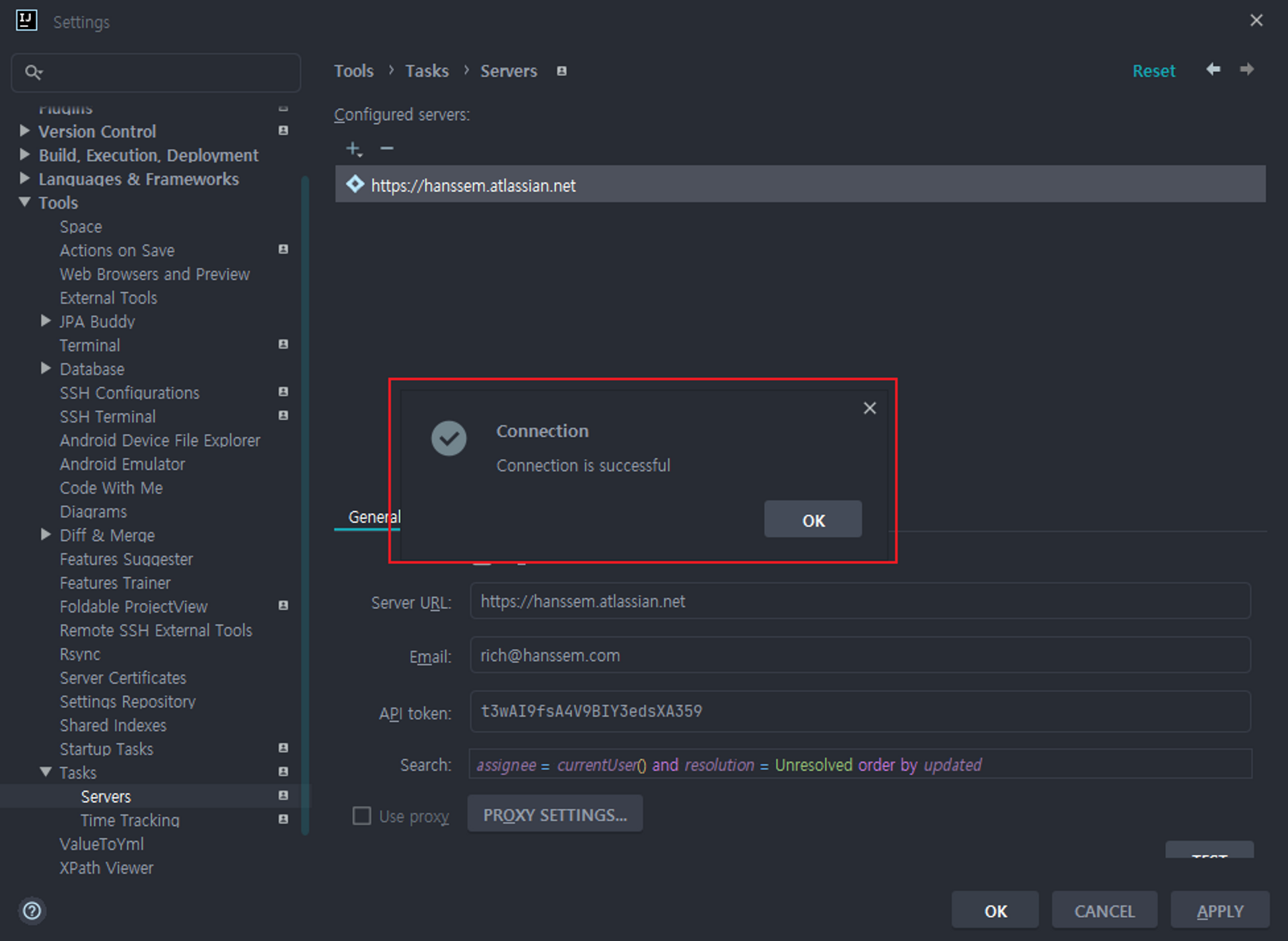Image resolution: width=1288 pixels, height=941 pixels.
Task: Click the add server plus icon
Action: point(353,149)
